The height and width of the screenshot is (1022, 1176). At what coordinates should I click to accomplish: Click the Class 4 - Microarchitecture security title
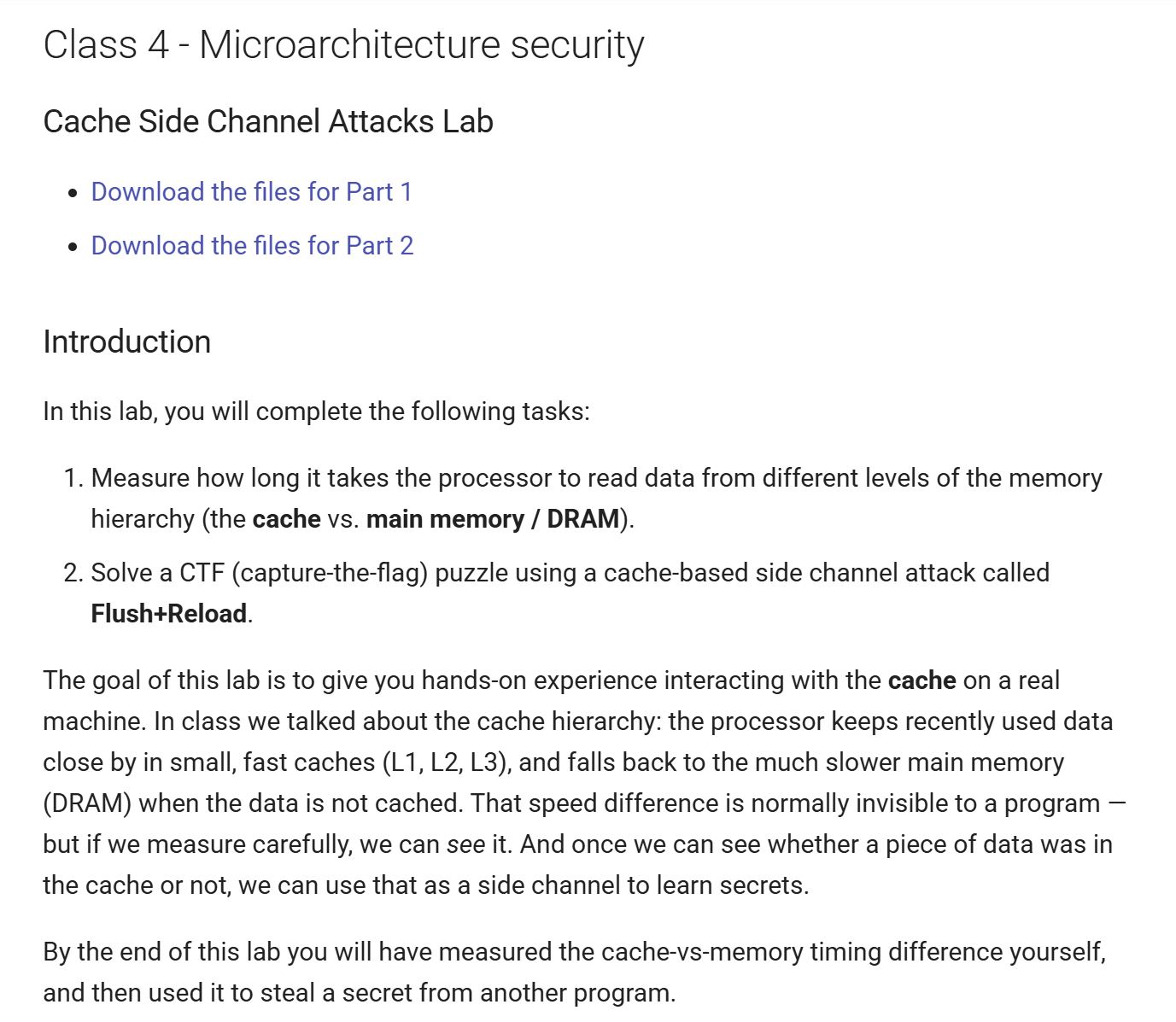pyautogui.click(x=343, y=44)
